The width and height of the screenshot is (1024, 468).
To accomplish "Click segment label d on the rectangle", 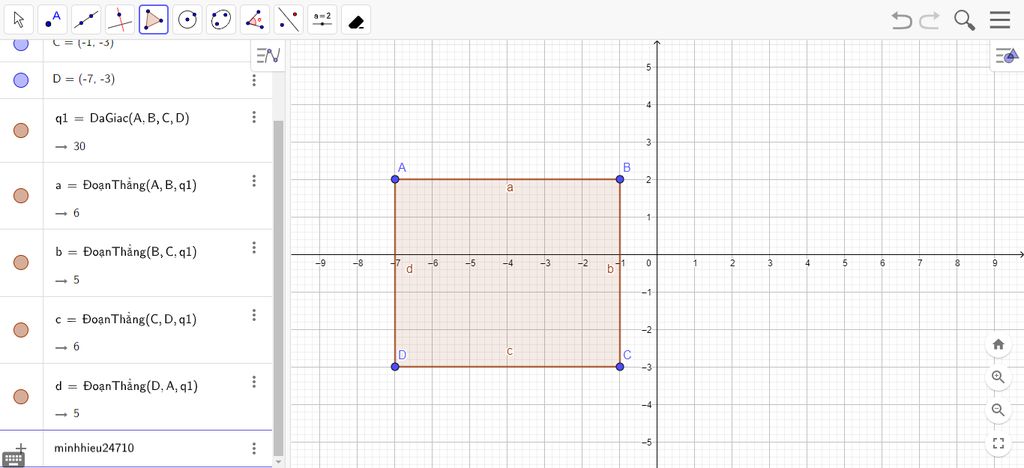I will pyautogui.click(x=409, y=268).
